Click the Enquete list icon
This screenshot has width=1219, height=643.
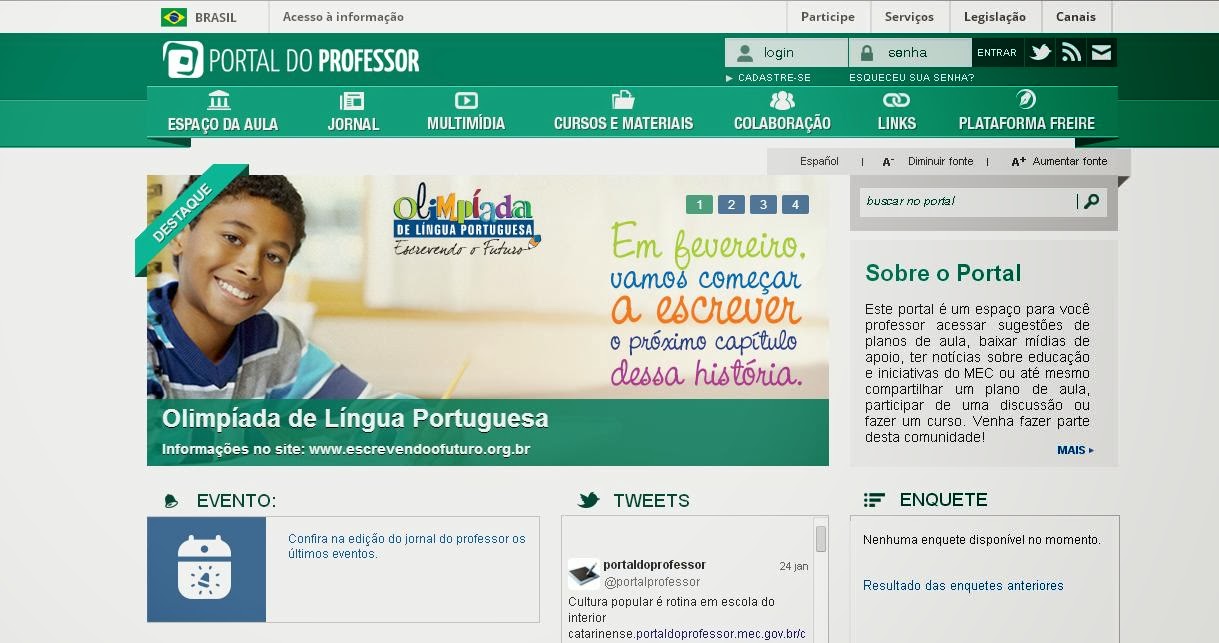tap(875, 500)
